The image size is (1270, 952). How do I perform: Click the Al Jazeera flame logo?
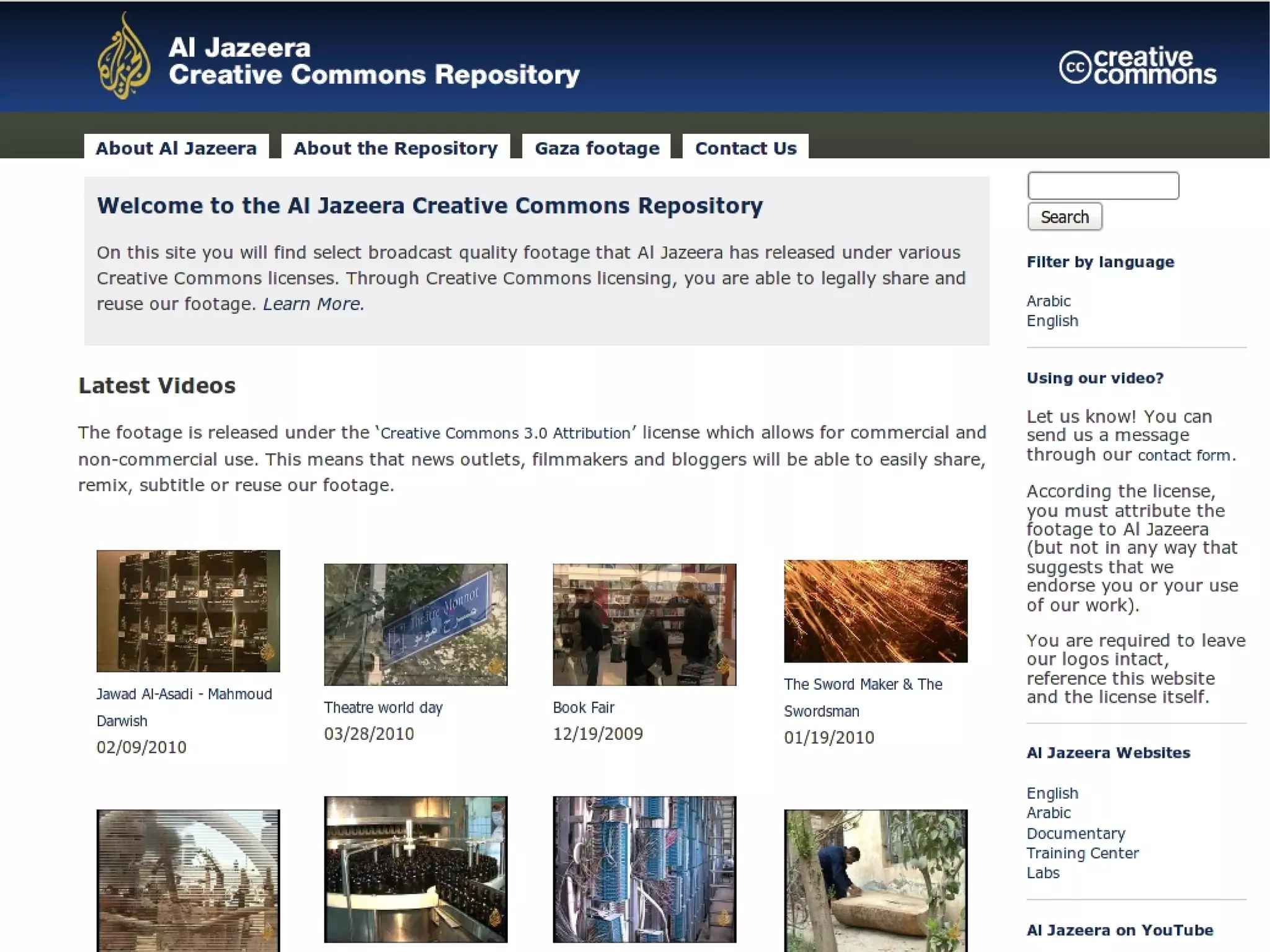pos(123,57)
